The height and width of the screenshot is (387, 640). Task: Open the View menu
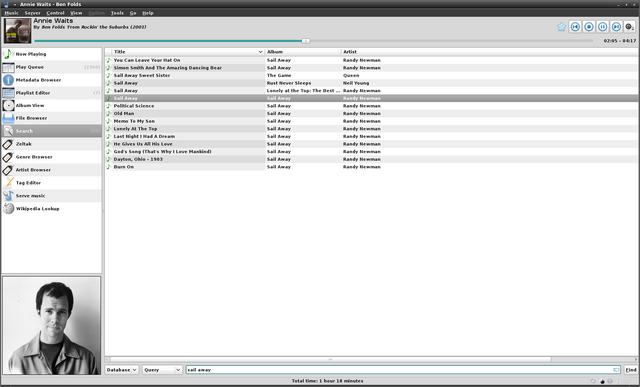[x=76, y=13]
